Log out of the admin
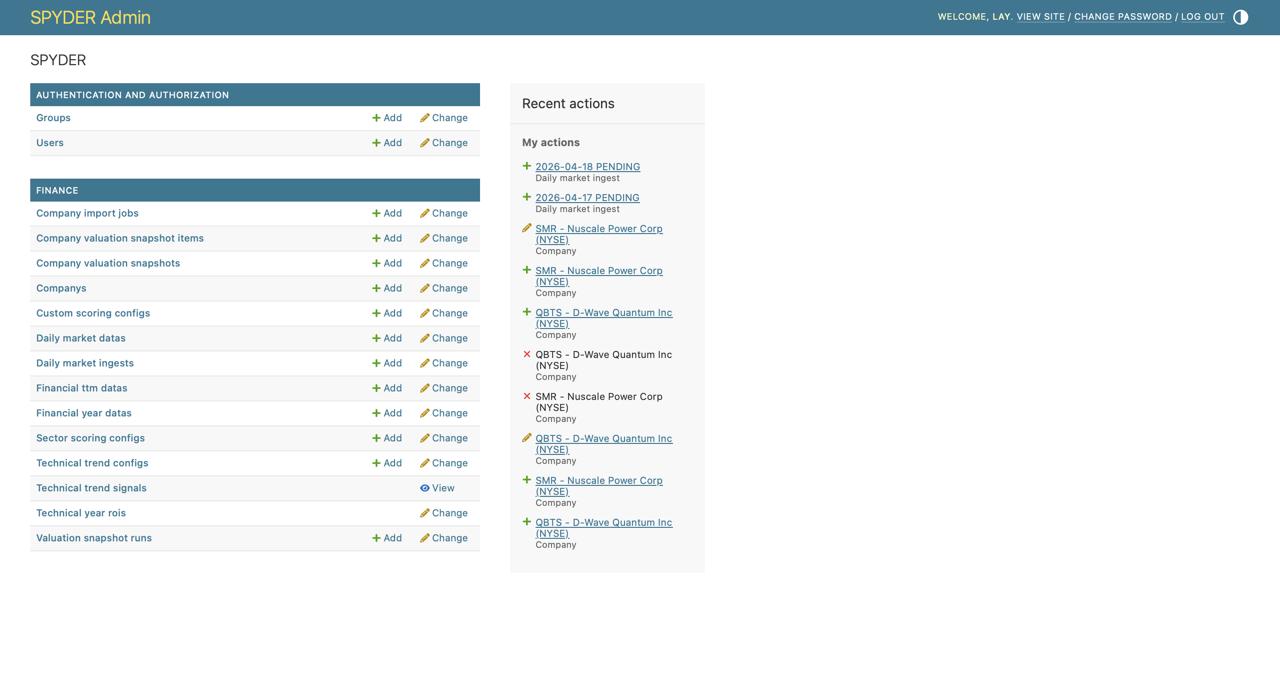This screenshot has width=1280, height=686. (1202, 17)
